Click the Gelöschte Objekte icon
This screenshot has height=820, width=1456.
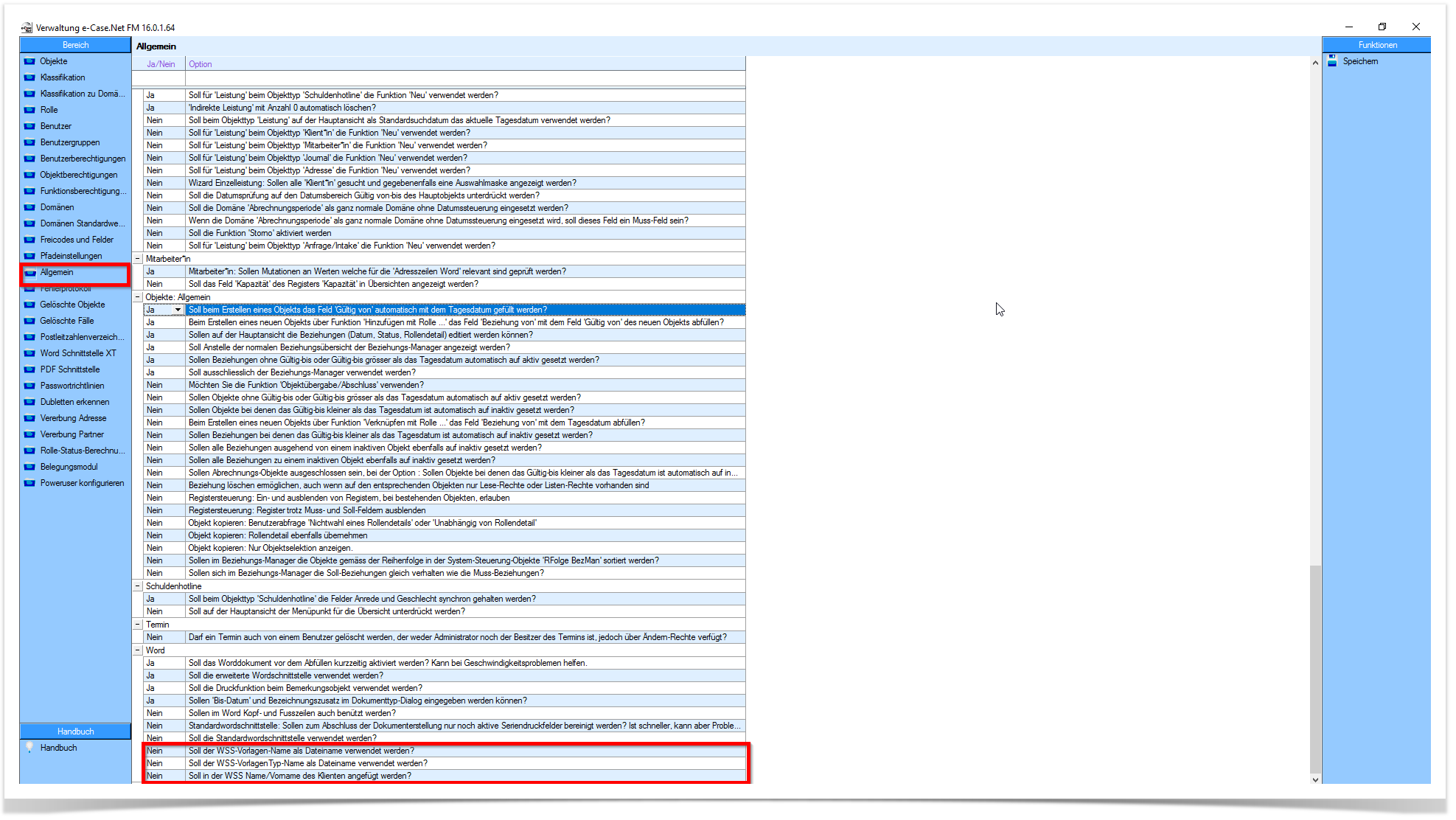pyautogui.click(x=29, y=305)
